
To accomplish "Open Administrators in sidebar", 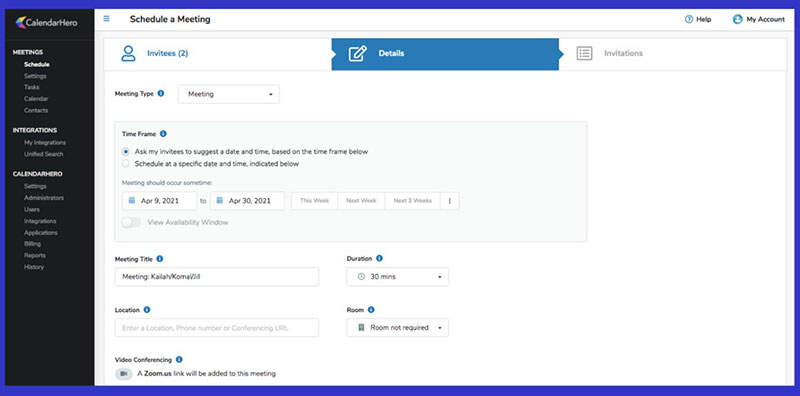I will 44,197.
